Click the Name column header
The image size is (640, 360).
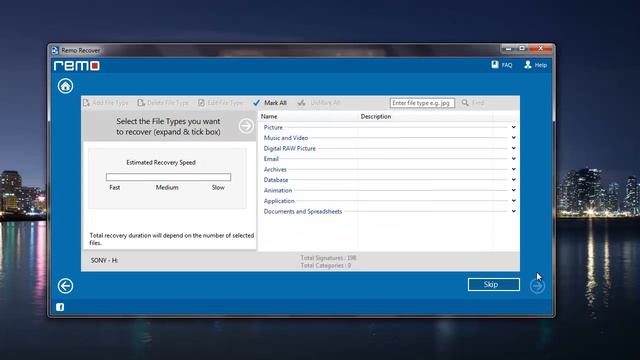(269, 116)
